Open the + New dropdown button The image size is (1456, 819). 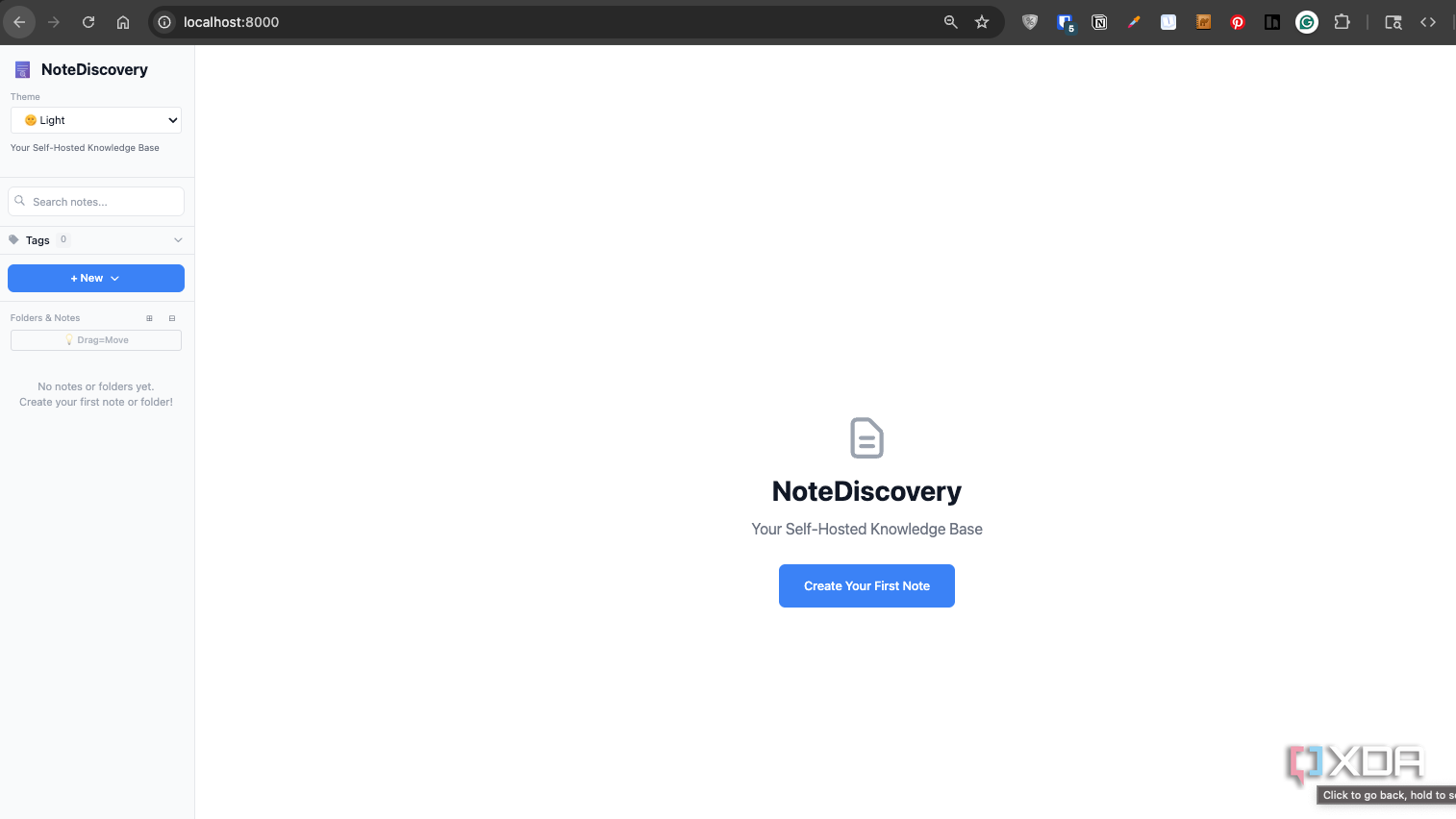point(96,278)
